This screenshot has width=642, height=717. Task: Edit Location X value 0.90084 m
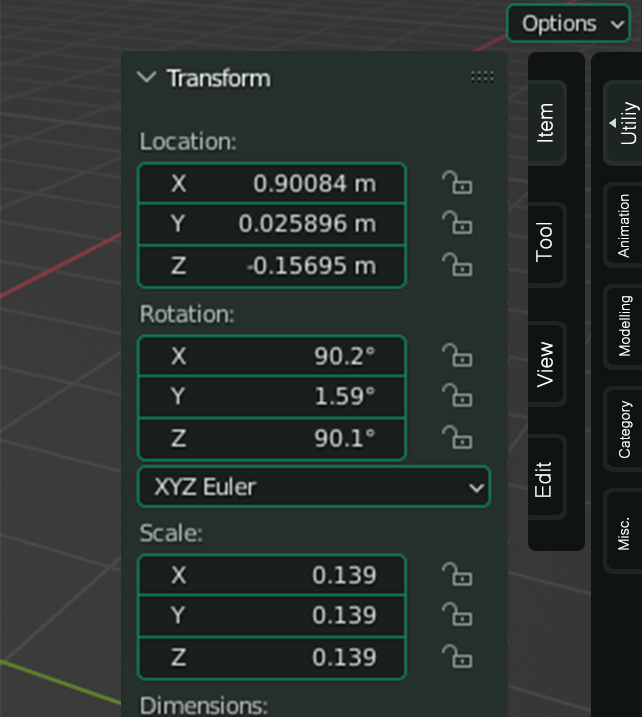272,183
